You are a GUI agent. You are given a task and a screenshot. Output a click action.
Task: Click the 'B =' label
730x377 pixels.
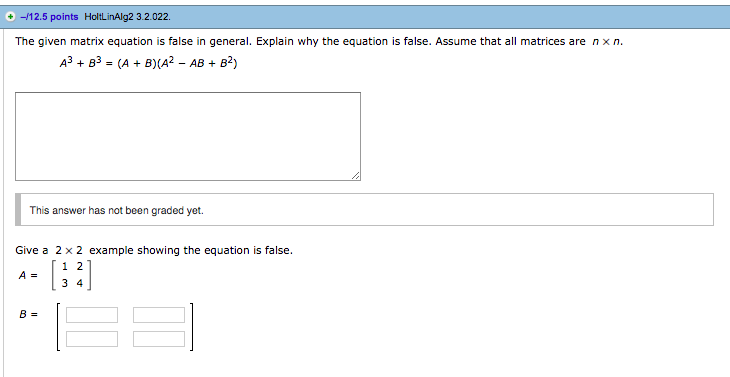[x=28, y=314]
